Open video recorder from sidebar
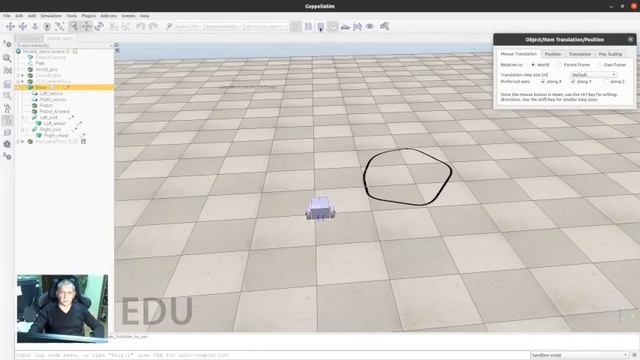This screenshot has width=640, height=360. pos(7,144)
